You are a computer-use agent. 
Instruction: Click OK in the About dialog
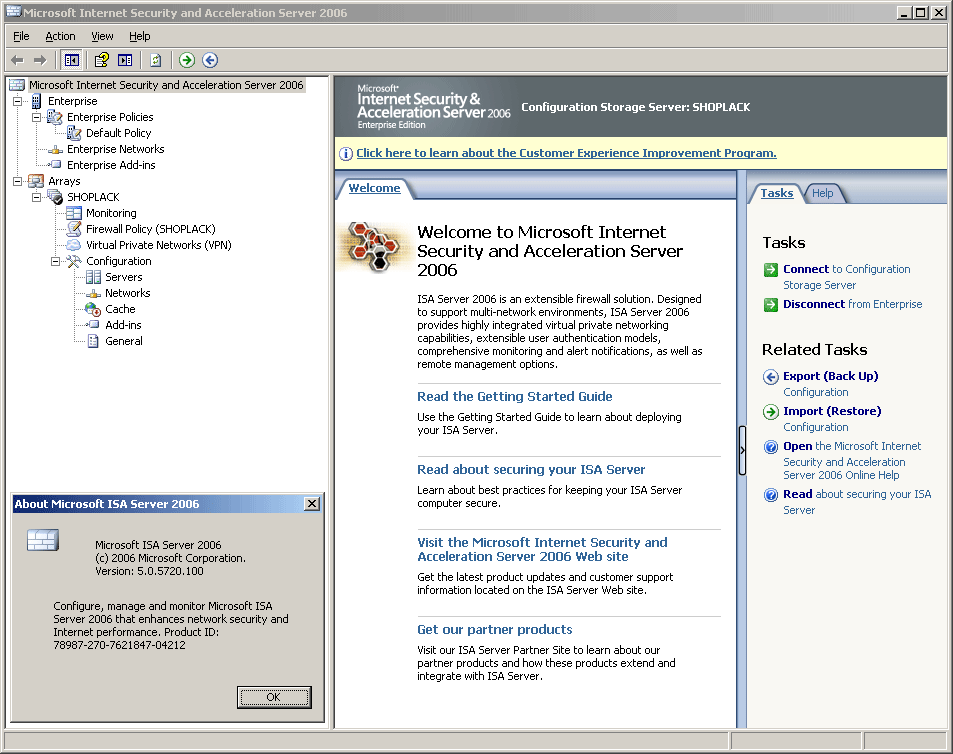(x=274, y=697)
